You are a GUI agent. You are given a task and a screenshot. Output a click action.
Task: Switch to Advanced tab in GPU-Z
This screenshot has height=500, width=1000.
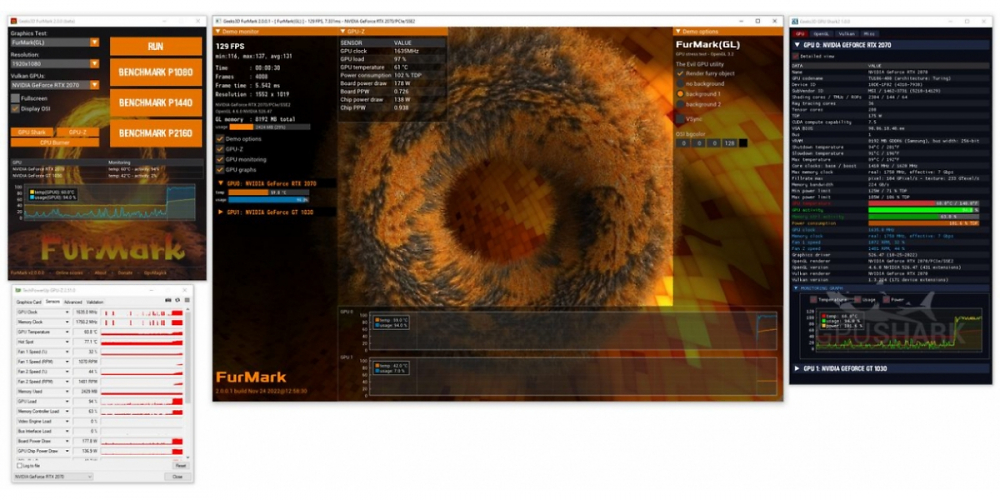[x=73, y=302]
